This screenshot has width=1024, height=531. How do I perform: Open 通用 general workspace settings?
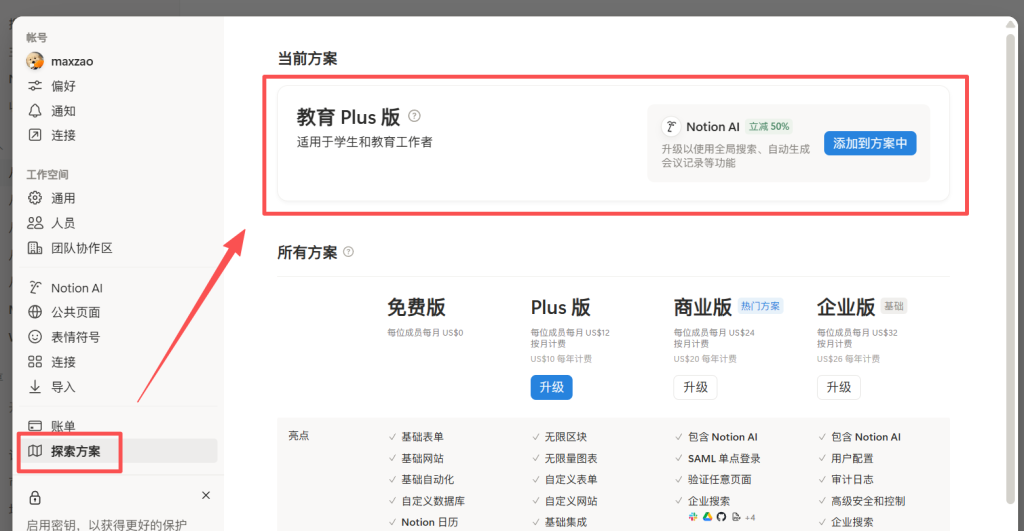coord(63,198)
